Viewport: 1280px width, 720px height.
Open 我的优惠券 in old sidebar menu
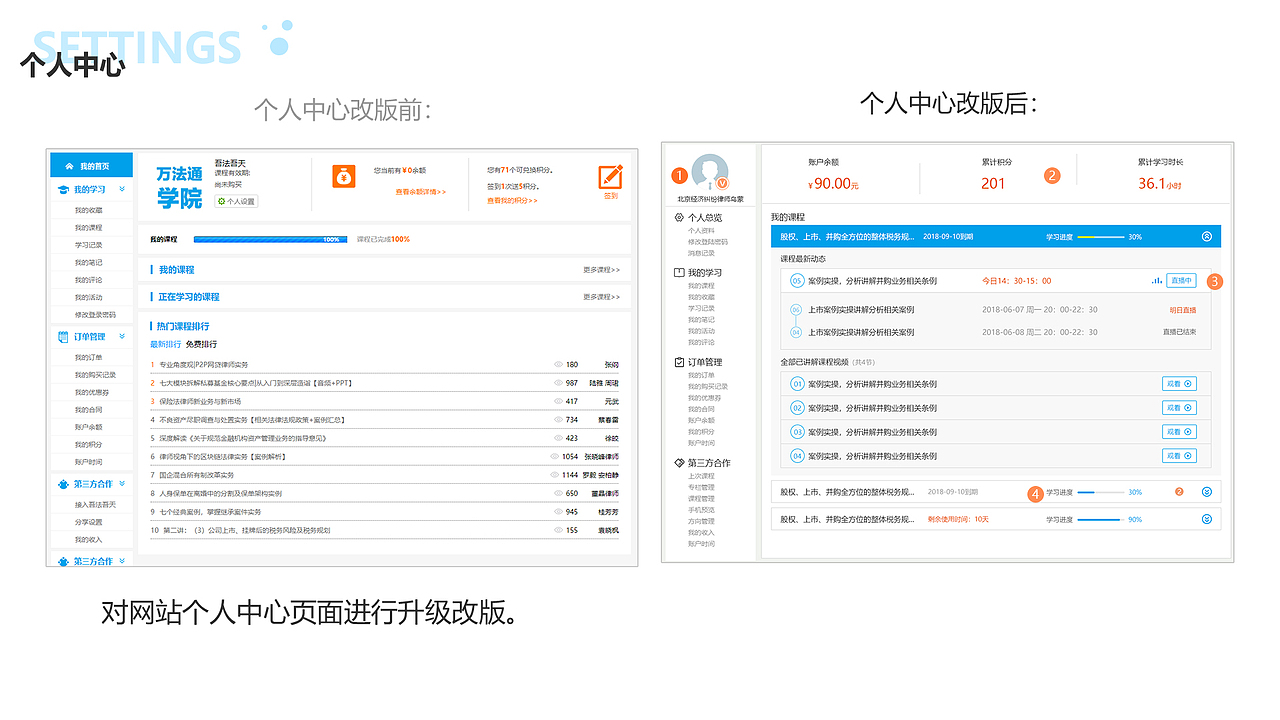pos(90,392)
